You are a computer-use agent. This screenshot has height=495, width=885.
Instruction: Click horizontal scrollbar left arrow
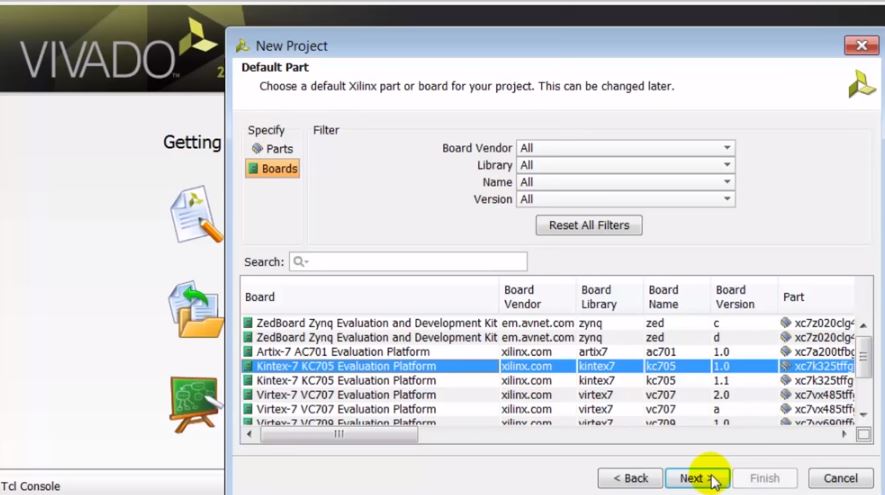click(x=249, y=434)
